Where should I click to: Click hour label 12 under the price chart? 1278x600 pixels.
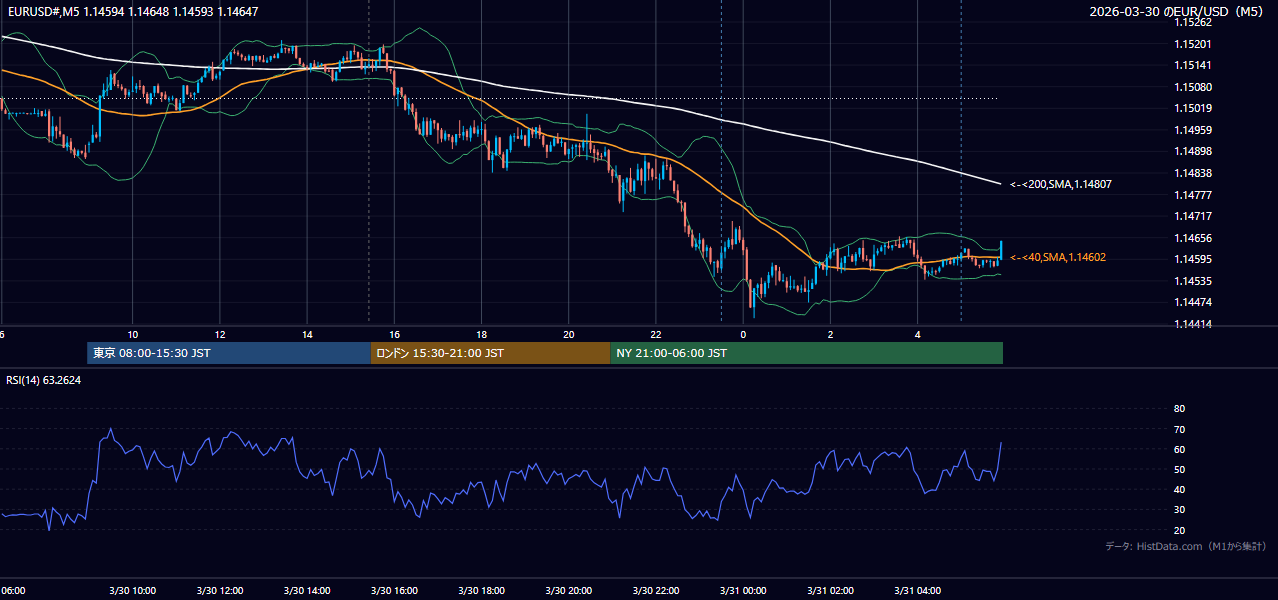(219, 334)
